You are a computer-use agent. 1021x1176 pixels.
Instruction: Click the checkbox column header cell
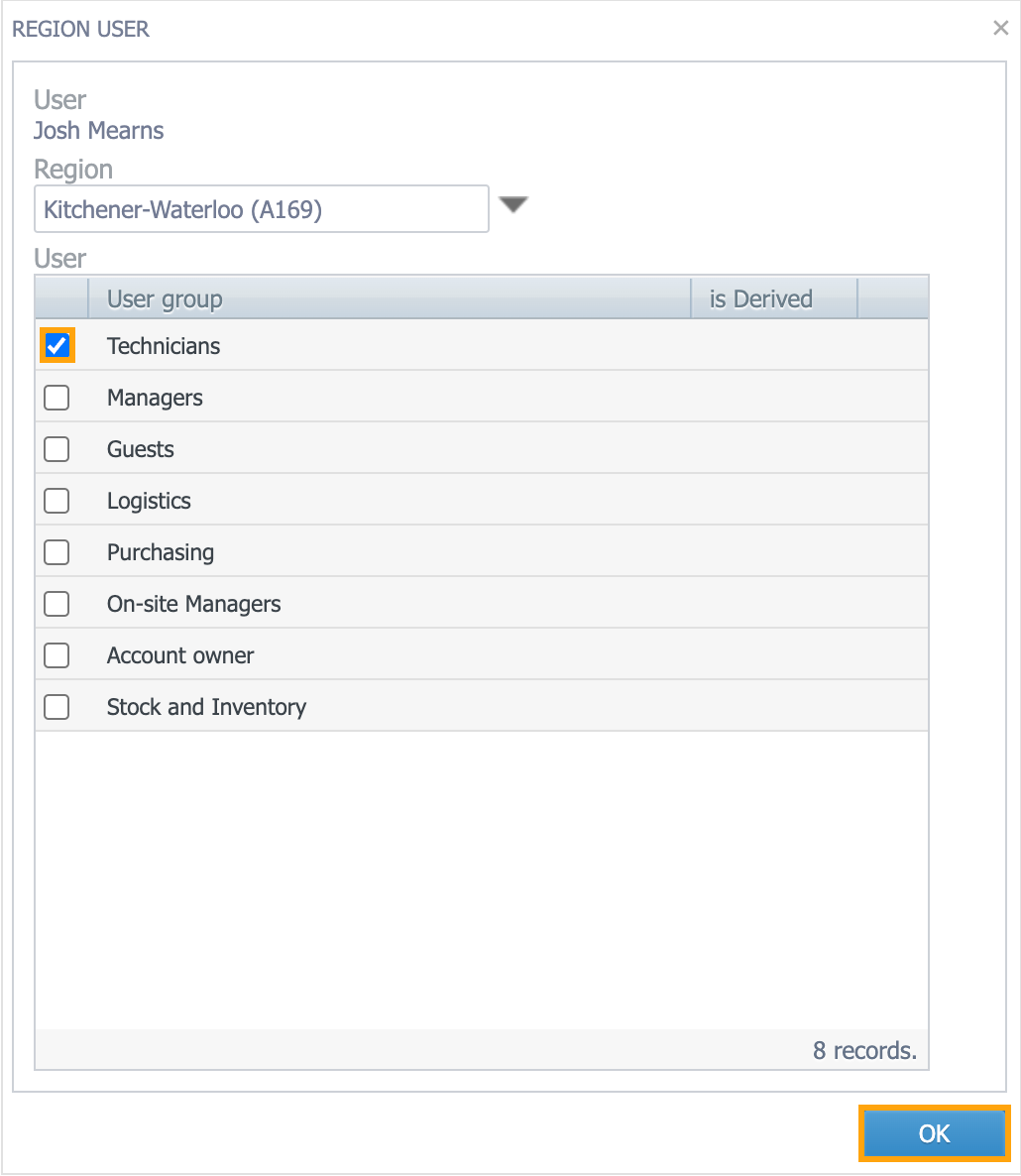[x=61, y=298]
